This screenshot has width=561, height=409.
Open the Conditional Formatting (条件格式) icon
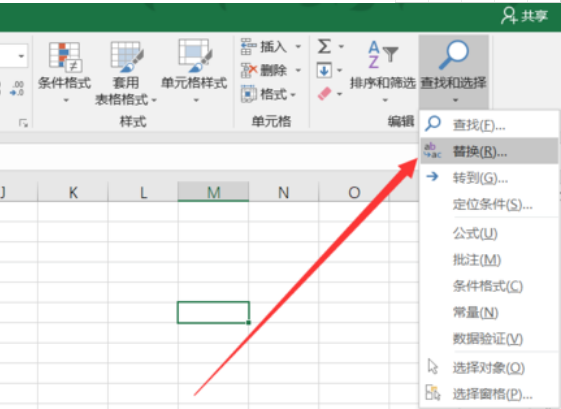(65, 57)
